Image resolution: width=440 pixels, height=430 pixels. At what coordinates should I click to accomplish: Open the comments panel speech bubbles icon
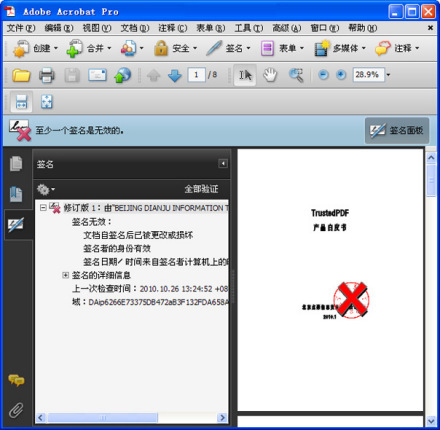click(x=16, y=380)
